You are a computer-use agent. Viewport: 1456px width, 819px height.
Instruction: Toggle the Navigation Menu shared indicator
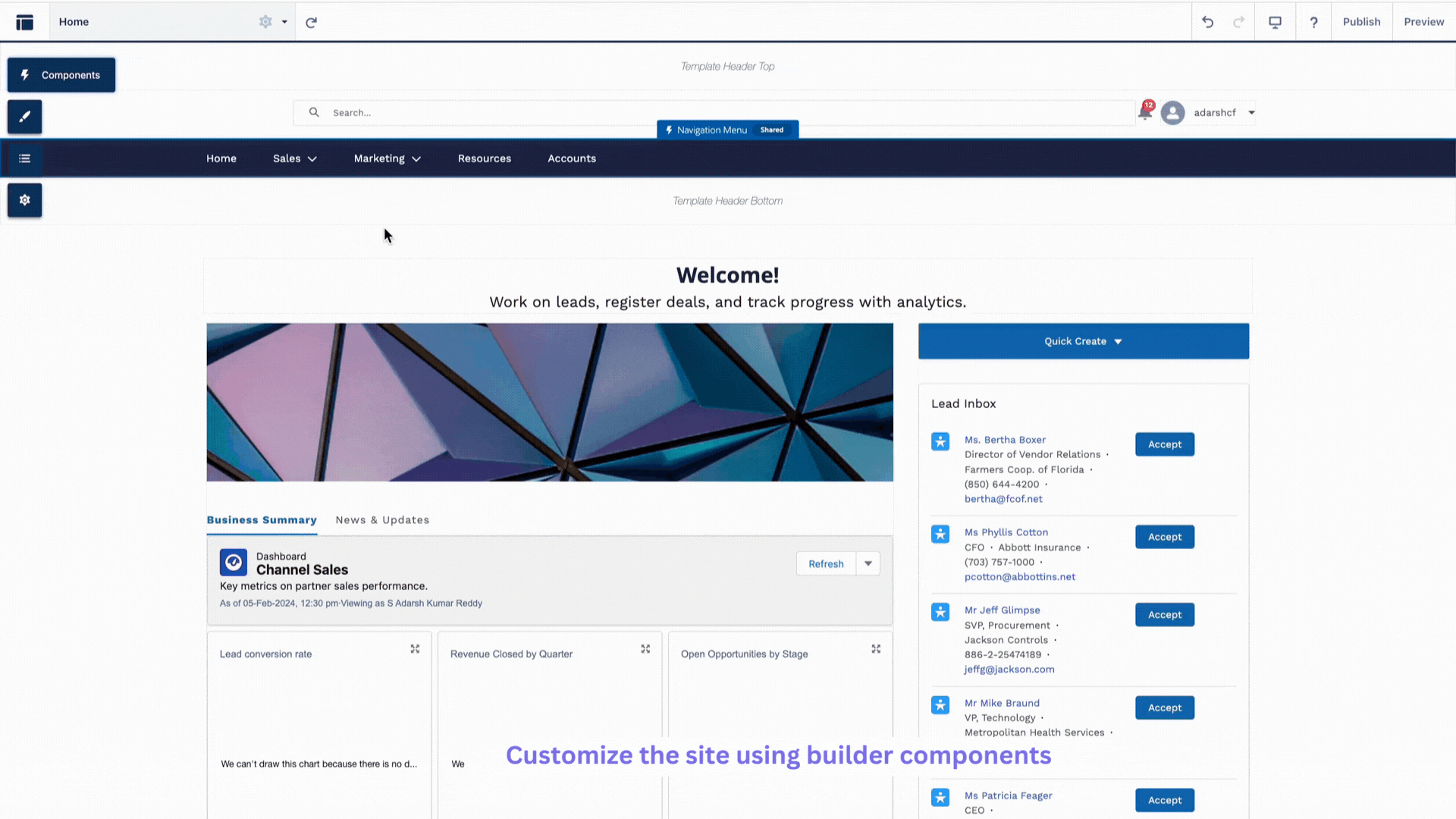coord(772,129)
